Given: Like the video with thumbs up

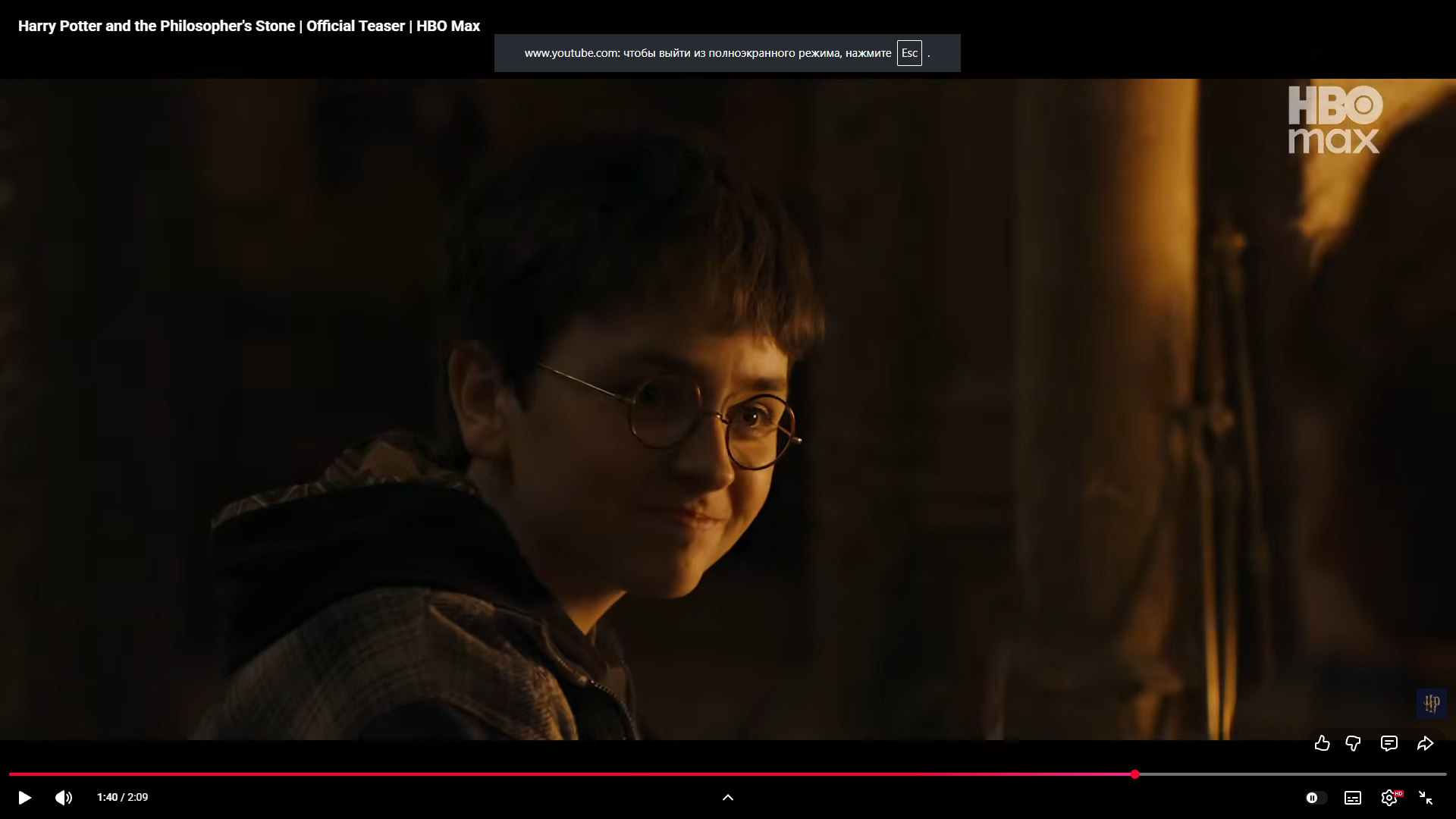Looking at the screenshot, I should tap(1322, 743).
